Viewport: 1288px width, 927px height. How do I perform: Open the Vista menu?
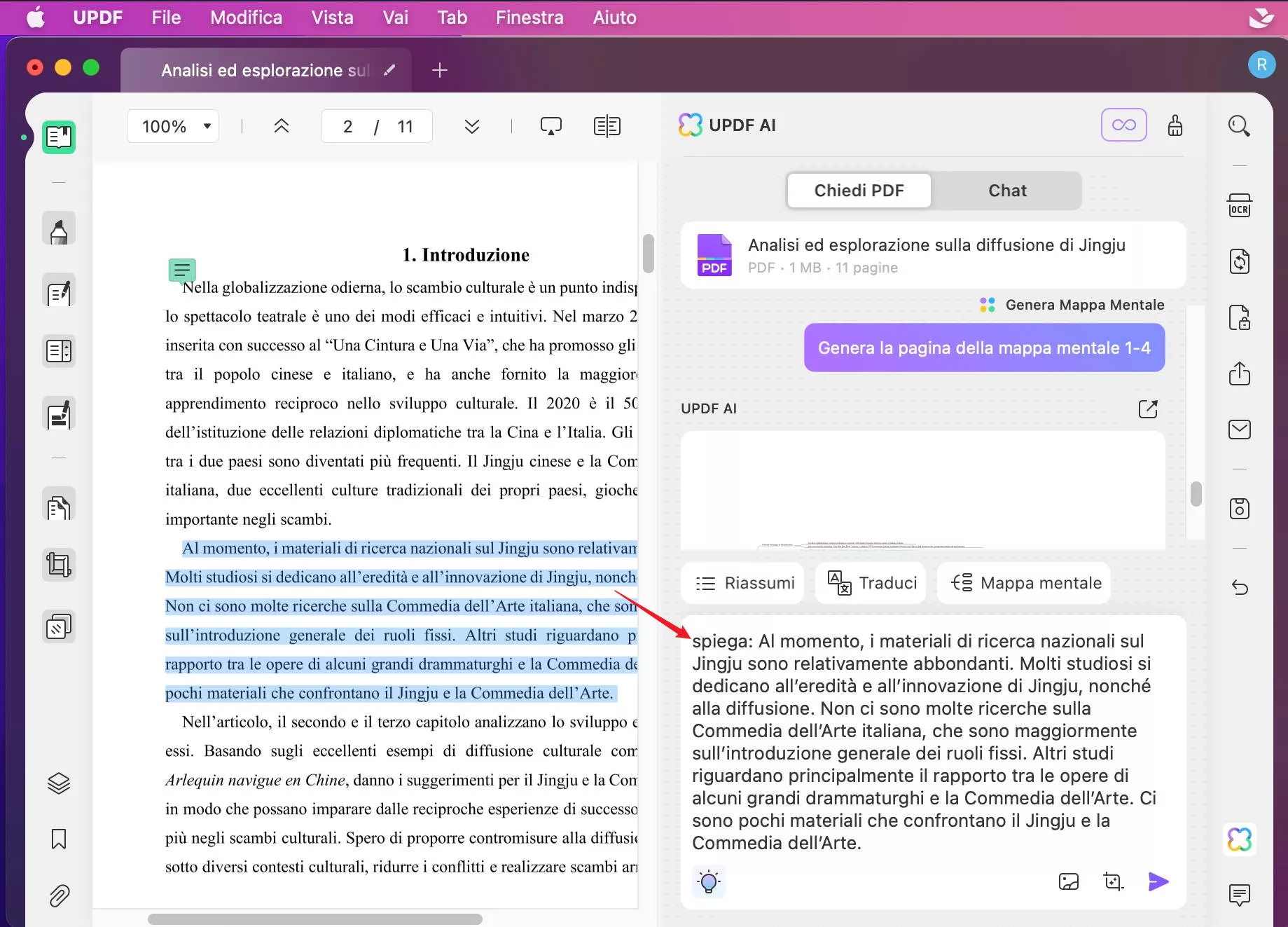pyautogui.click(x=332, y=18)
